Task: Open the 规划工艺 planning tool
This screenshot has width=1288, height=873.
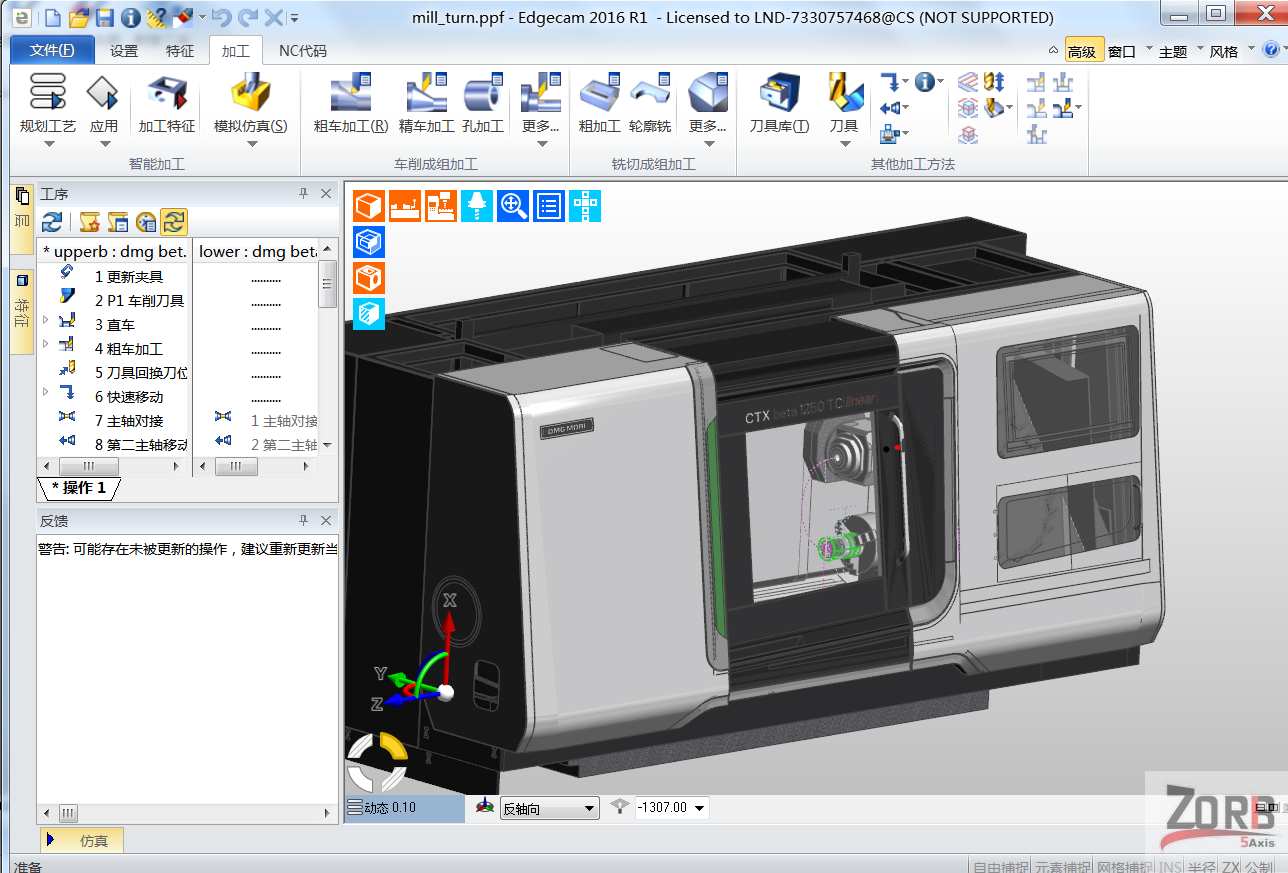Action: pyautogui.click(x=47, y=104)
